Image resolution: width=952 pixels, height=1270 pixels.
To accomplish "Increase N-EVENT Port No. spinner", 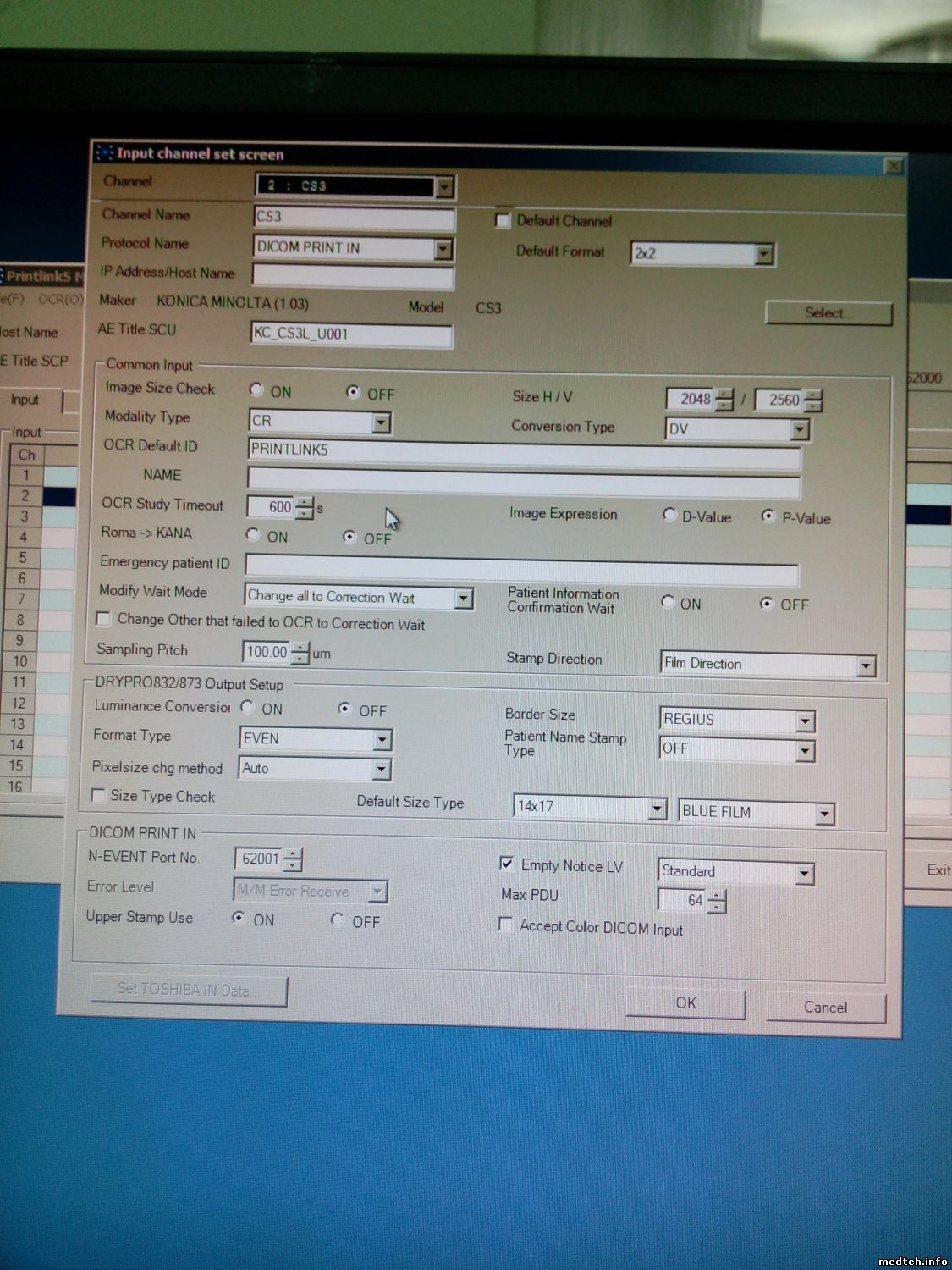I will click(x=293, y=853).
